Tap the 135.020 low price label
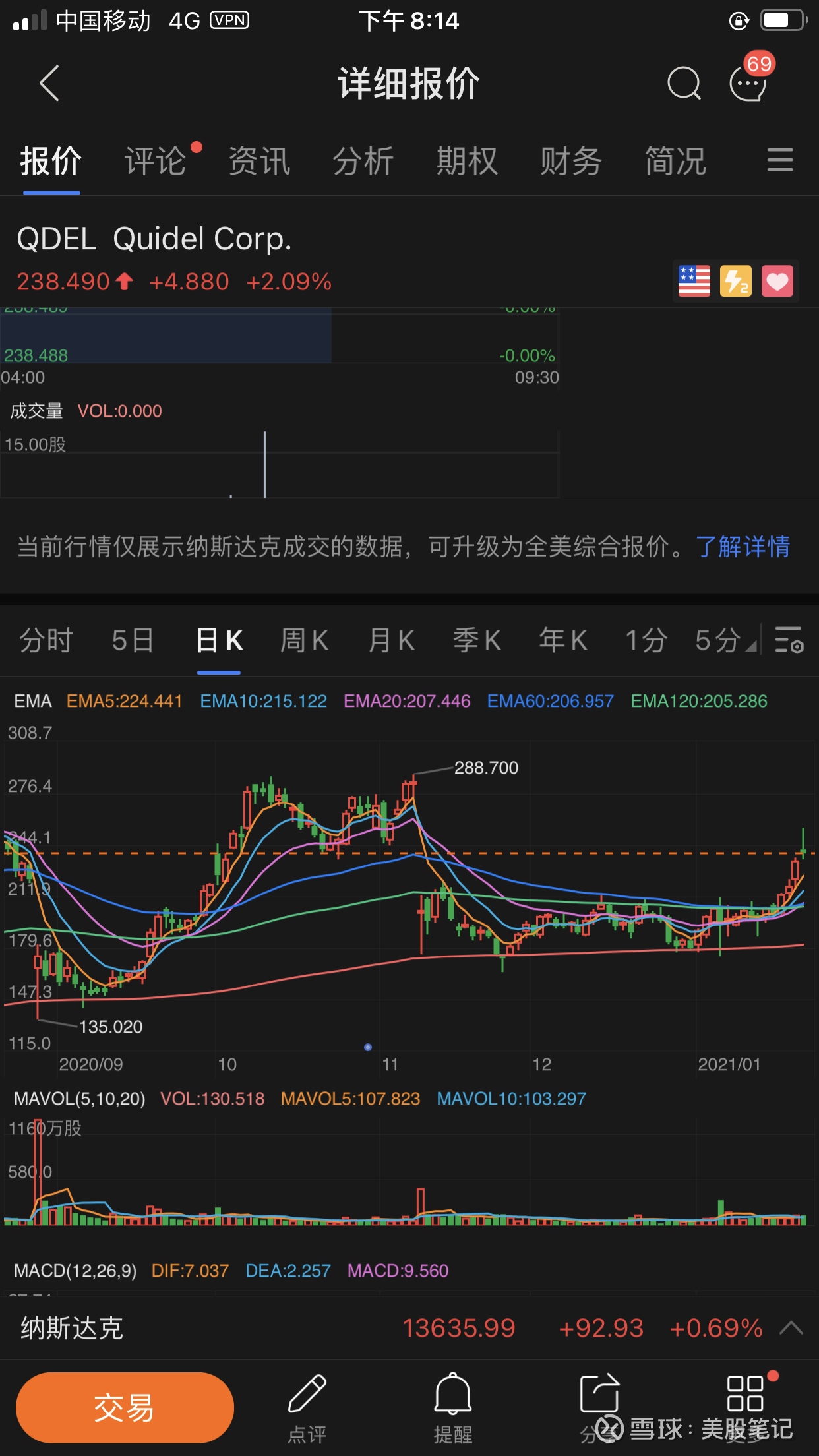Screen dimensions: 819x1456 (111, 1027)
